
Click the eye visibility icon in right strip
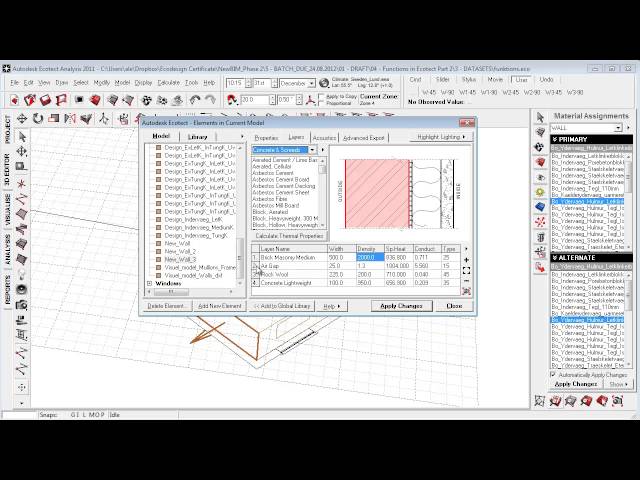(540, 178)
